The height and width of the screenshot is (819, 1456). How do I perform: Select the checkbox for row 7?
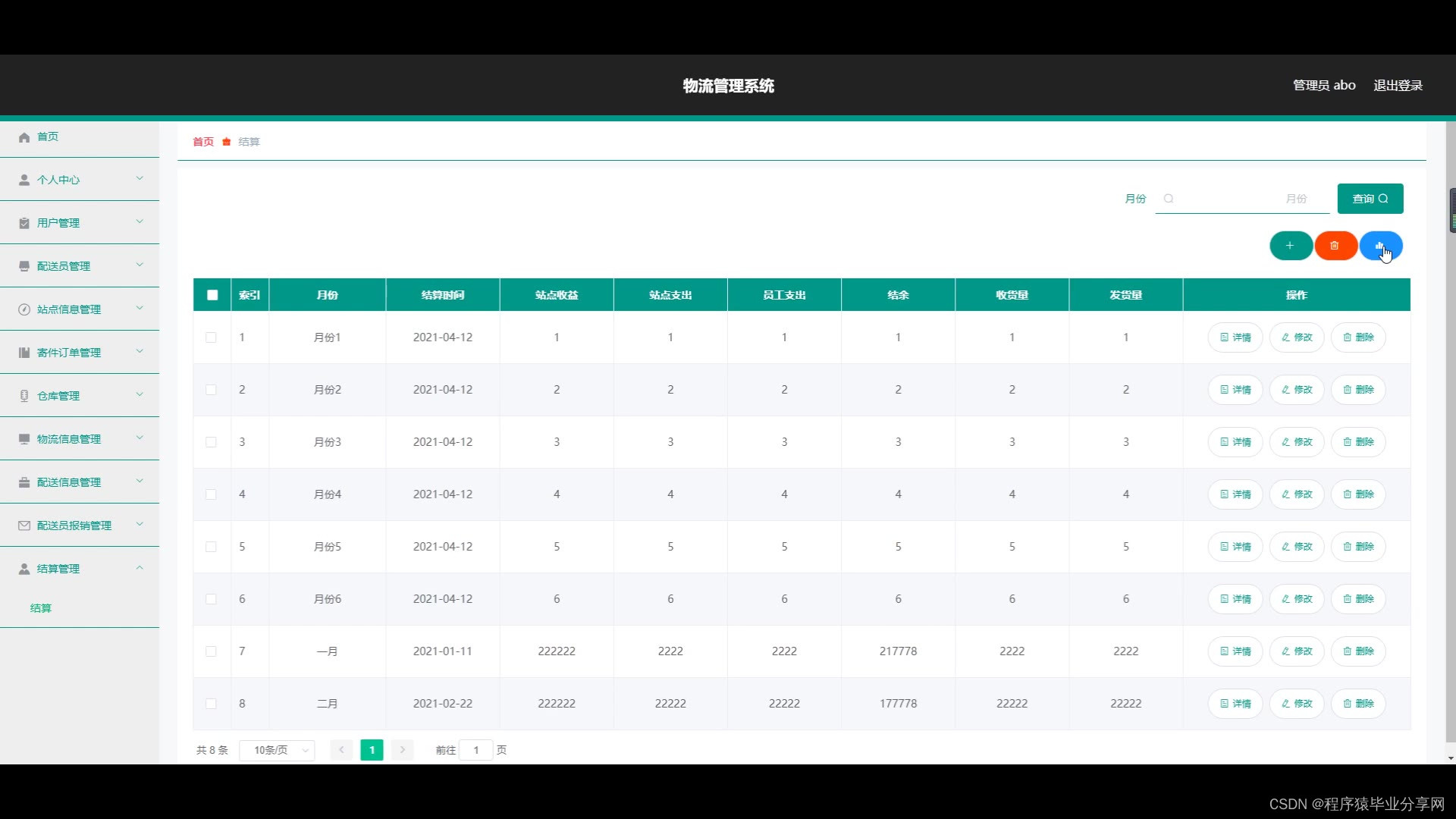click(x=211, y=651)
